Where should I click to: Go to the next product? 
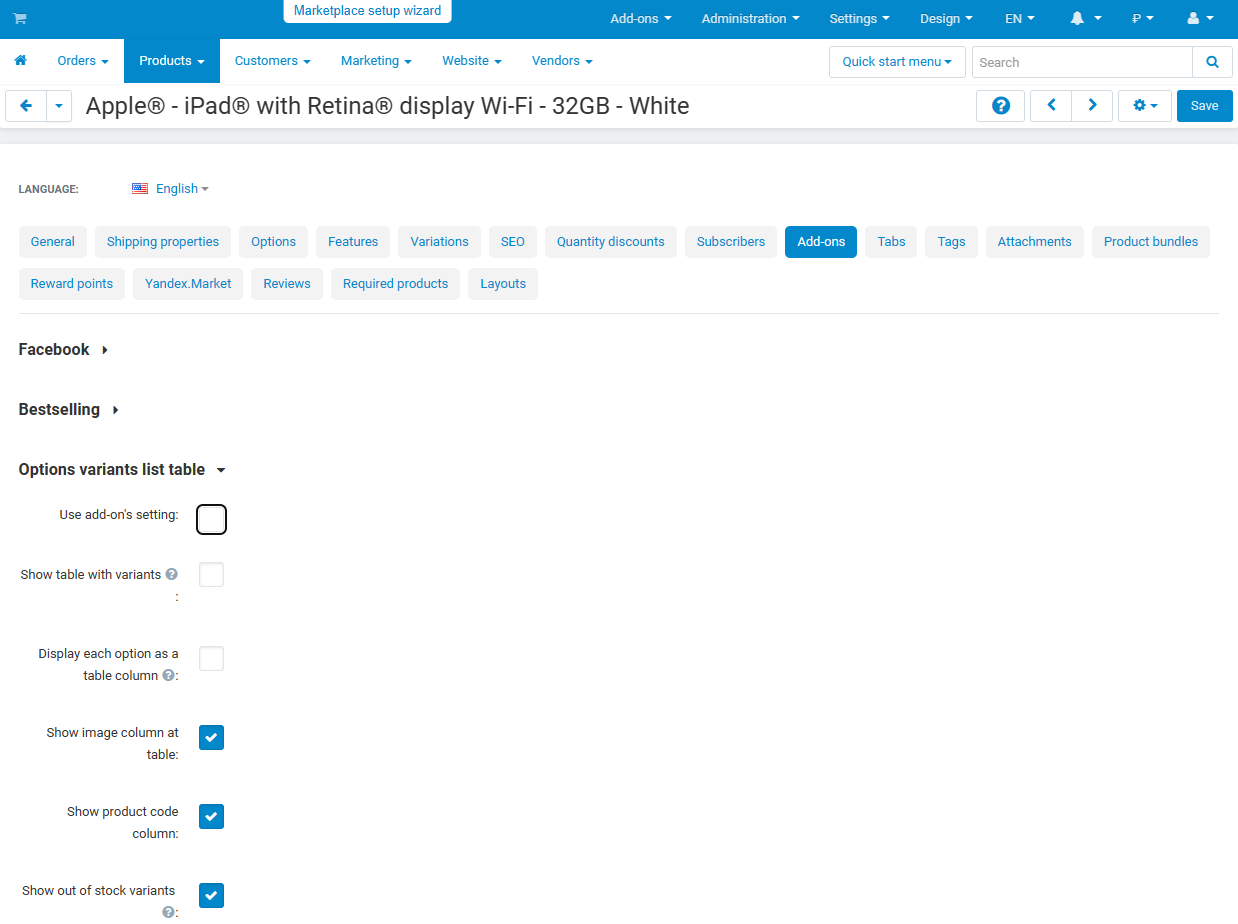click(x=1092, y=106)
